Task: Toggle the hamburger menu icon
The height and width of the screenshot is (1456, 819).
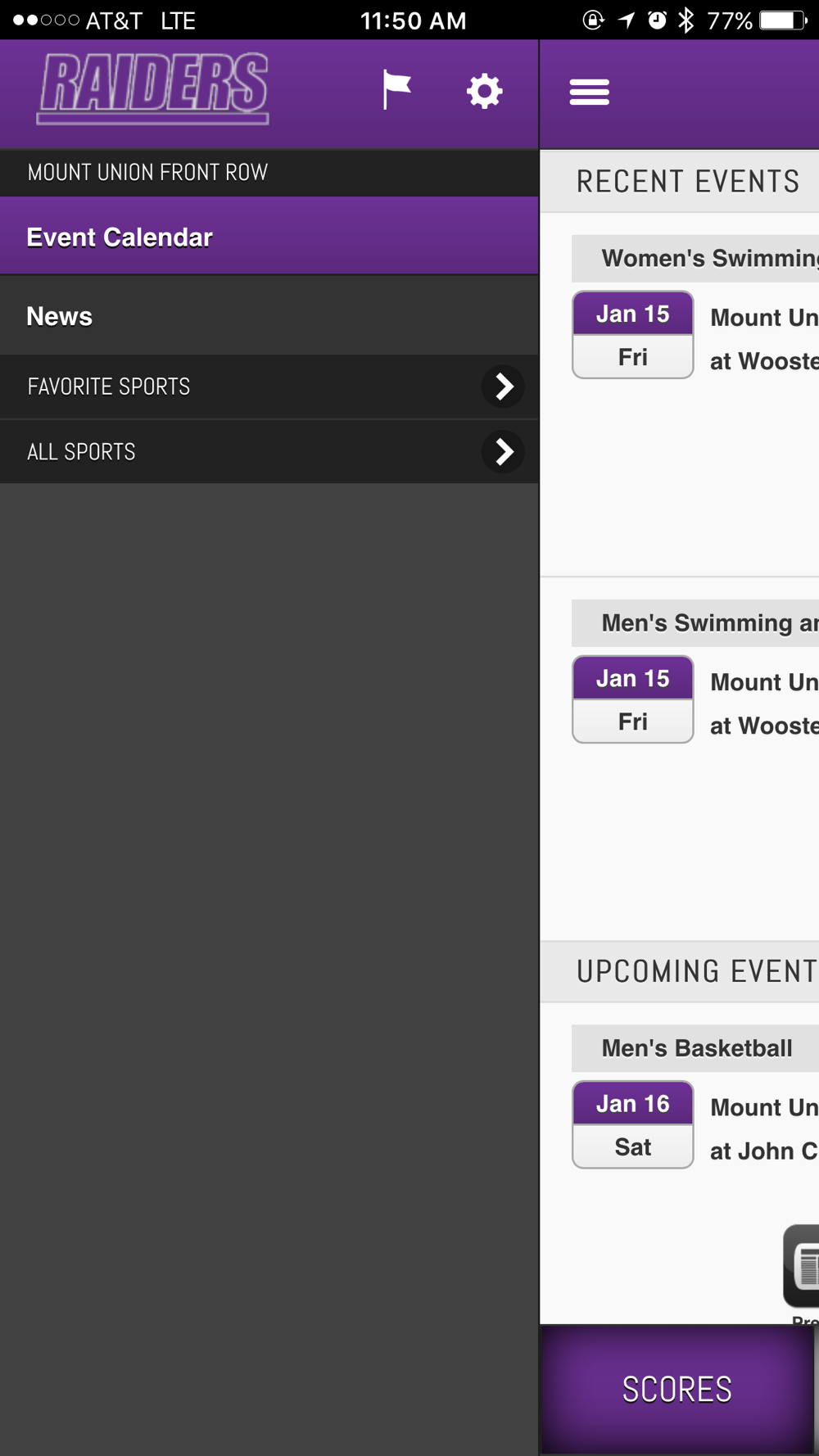Action: tap(590, 92)
